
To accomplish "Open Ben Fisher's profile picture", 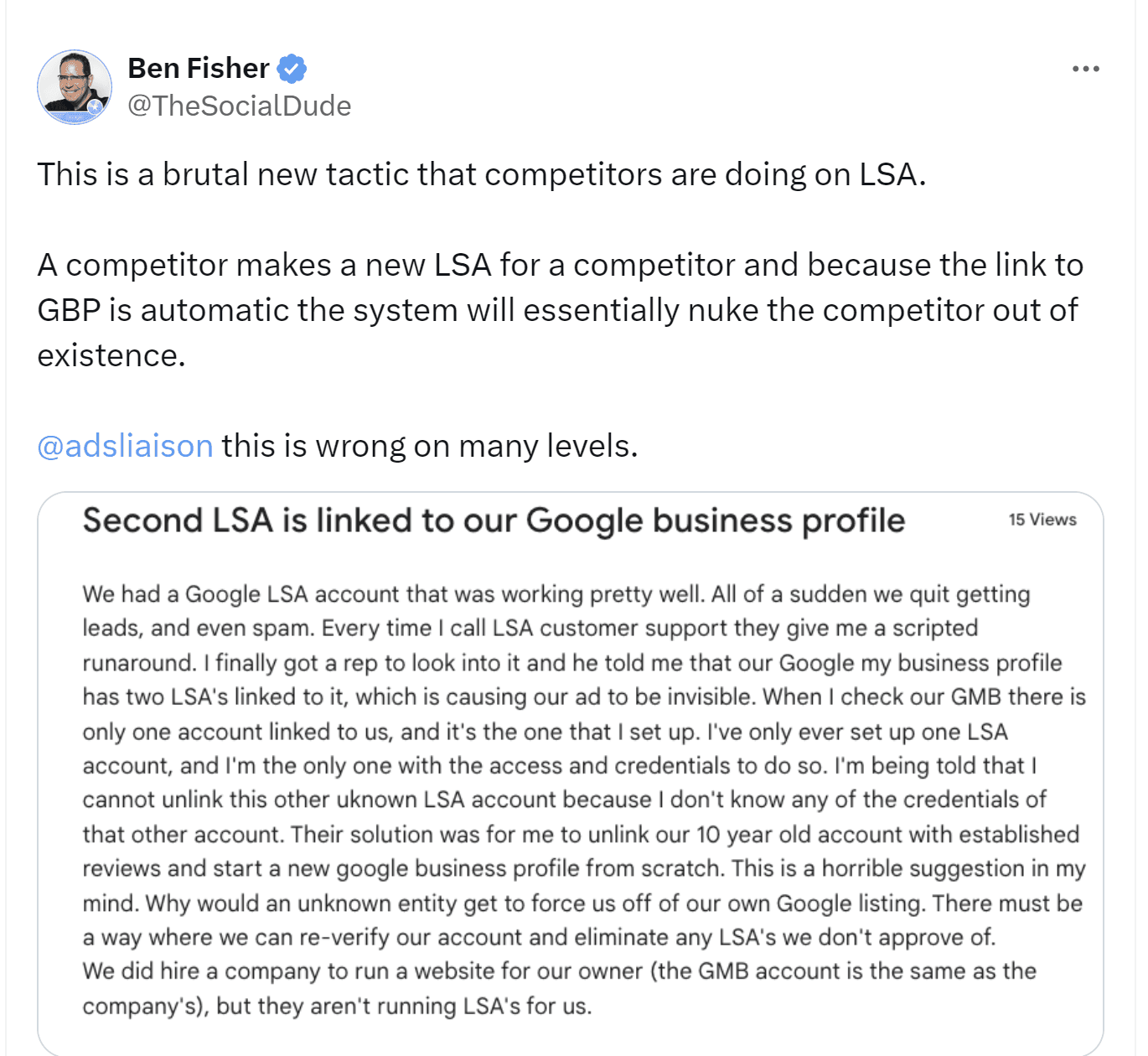I will (74, 86).
